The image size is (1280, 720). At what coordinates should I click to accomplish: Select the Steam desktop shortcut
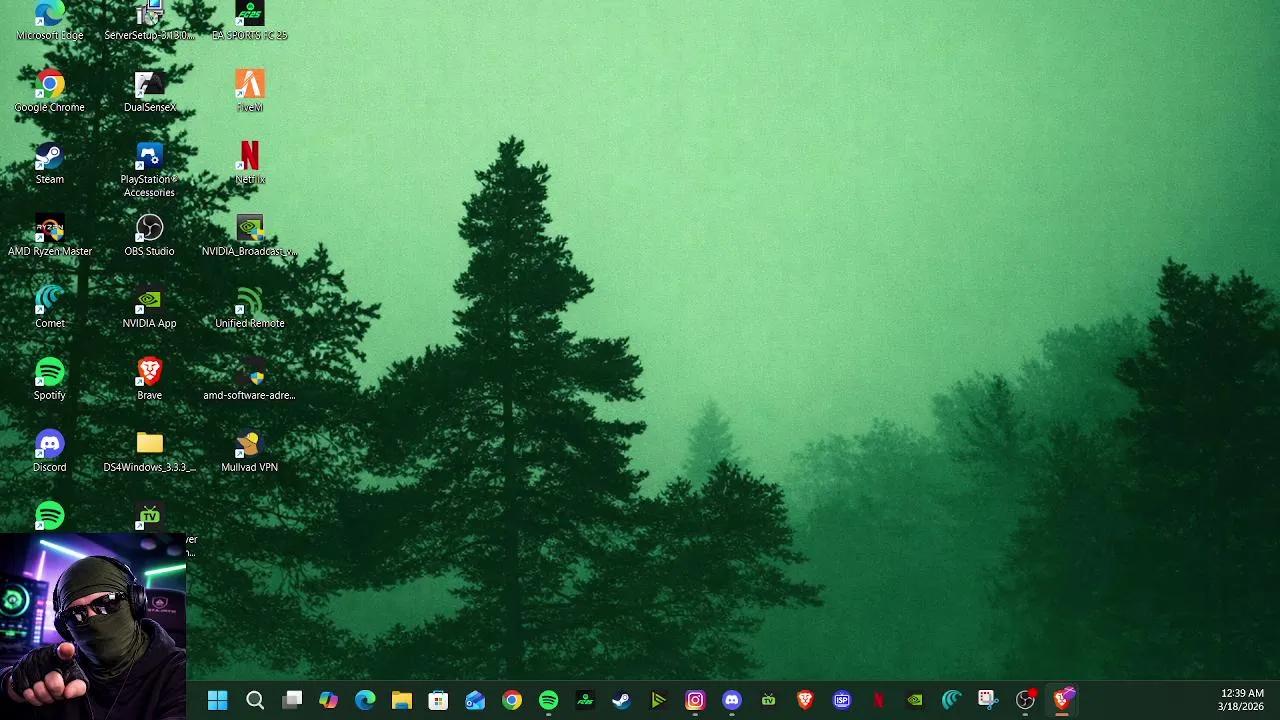pyautogui.click(x=50, y=163)
